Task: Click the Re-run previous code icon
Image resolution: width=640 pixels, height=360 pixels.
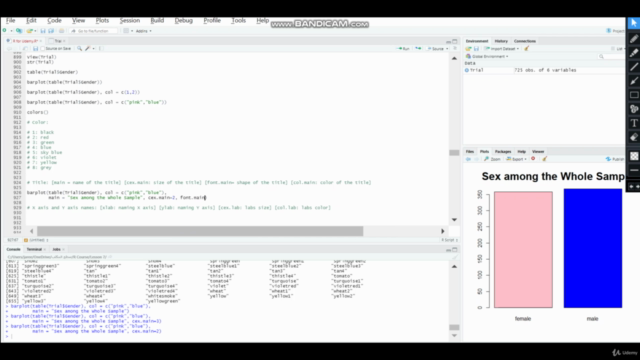Action: [418, 49]
